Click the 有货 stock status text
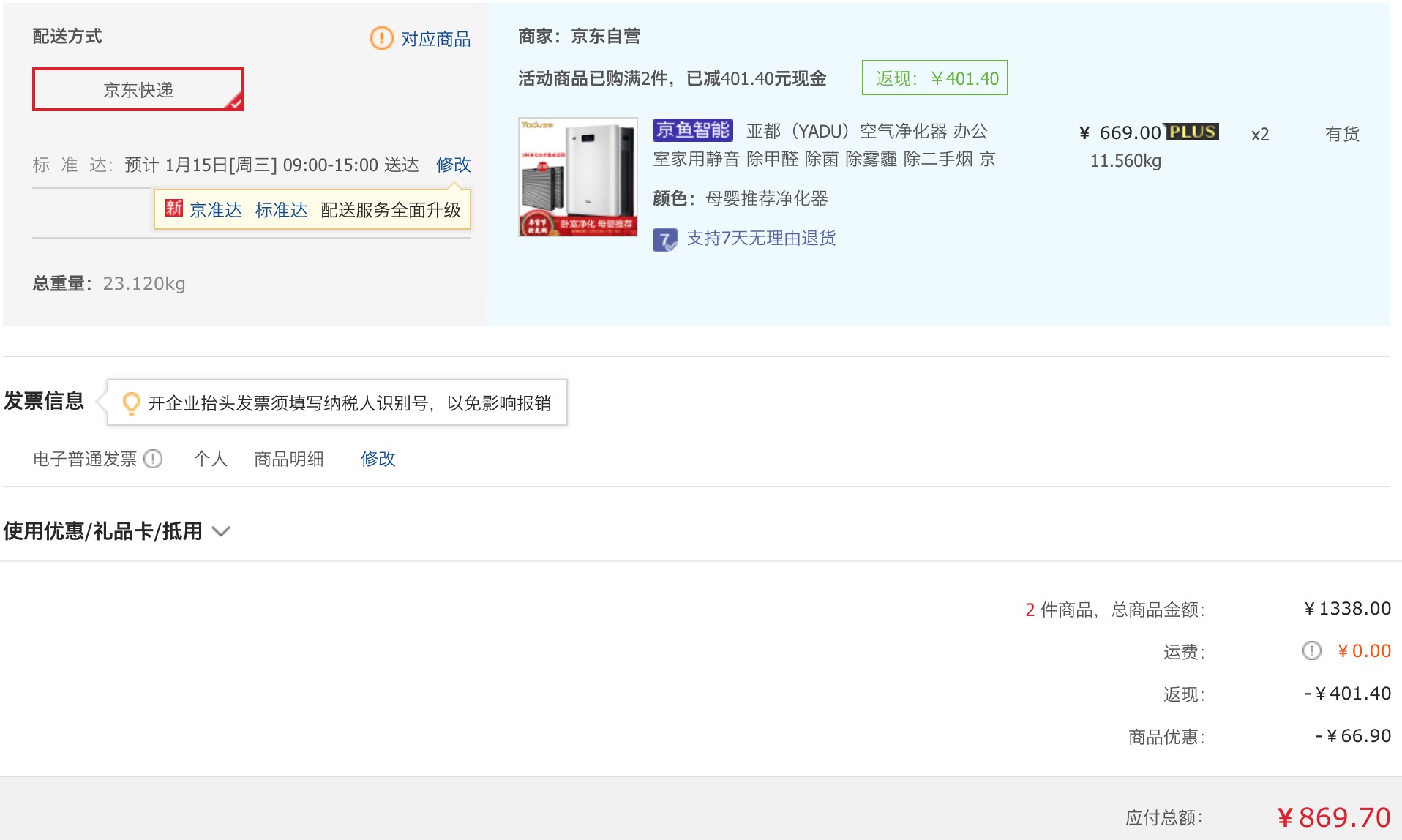Image resolution: width=1402 pixels, height=840 pixels. click(x=1342, y=134)
